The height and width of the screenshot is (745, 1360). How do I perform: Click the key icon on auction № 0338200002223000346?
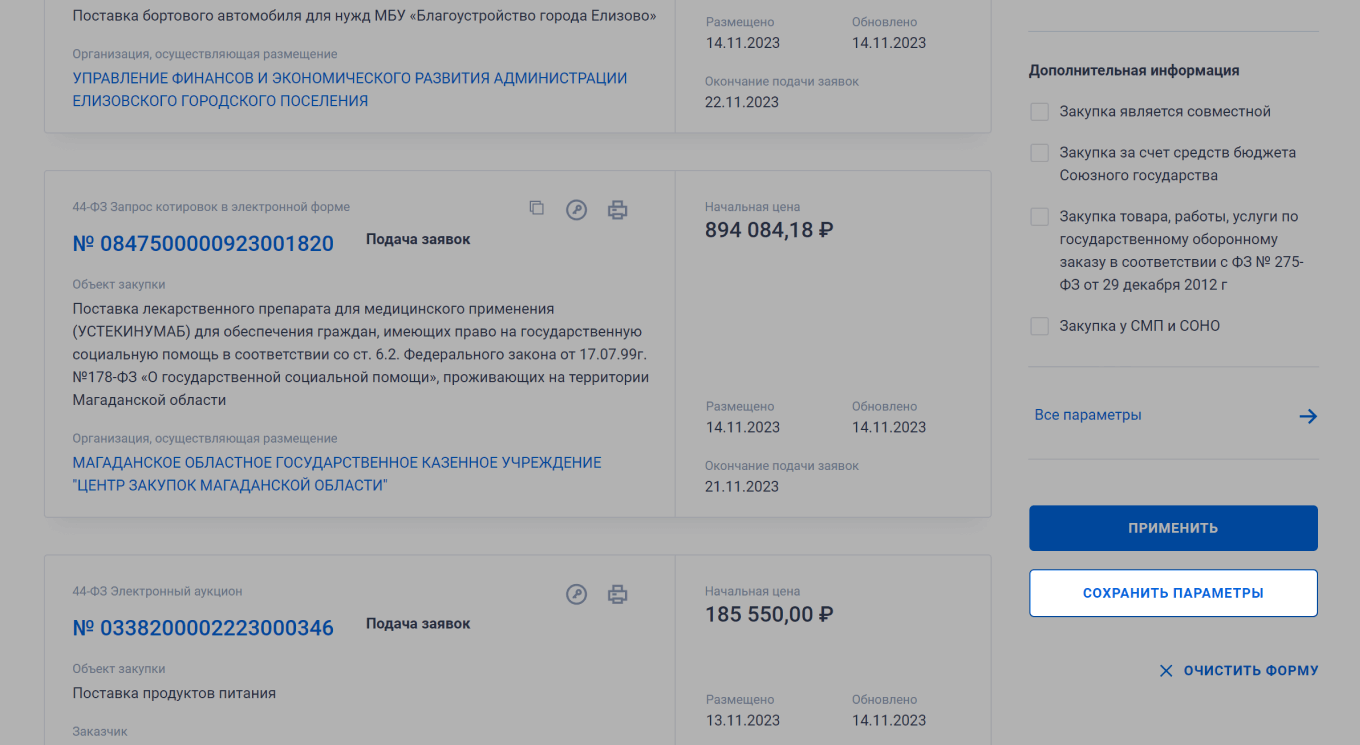point(576,594)
